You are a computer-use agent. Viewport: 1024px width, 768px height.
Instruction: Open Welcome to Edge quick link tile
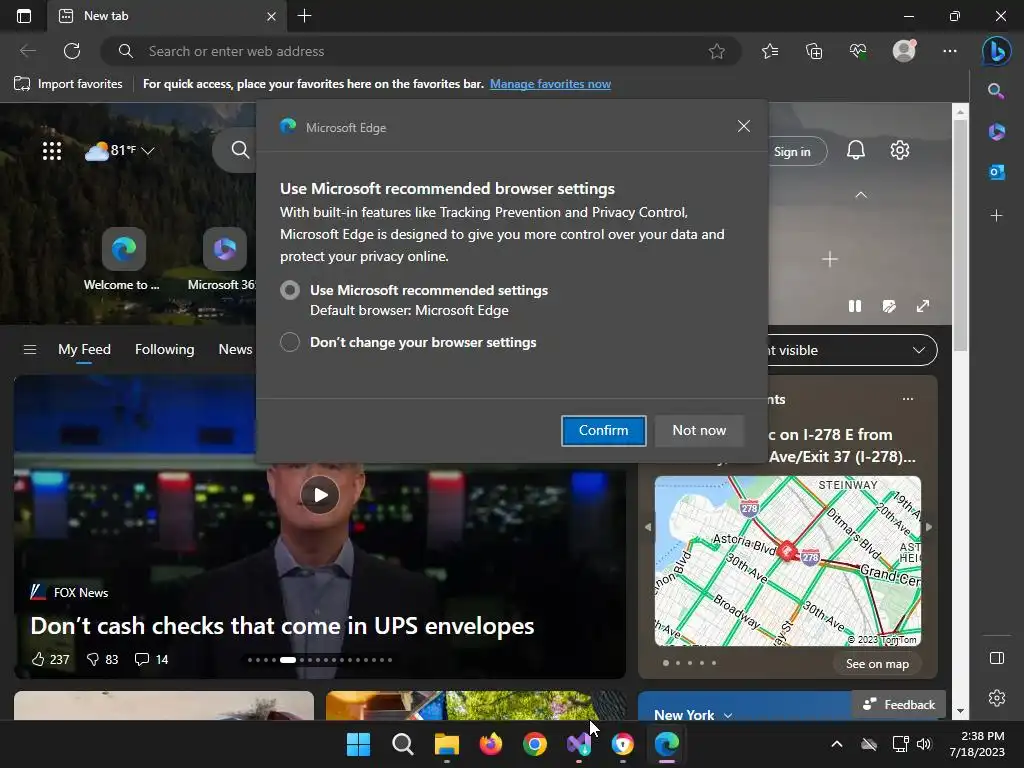point(123,259)
